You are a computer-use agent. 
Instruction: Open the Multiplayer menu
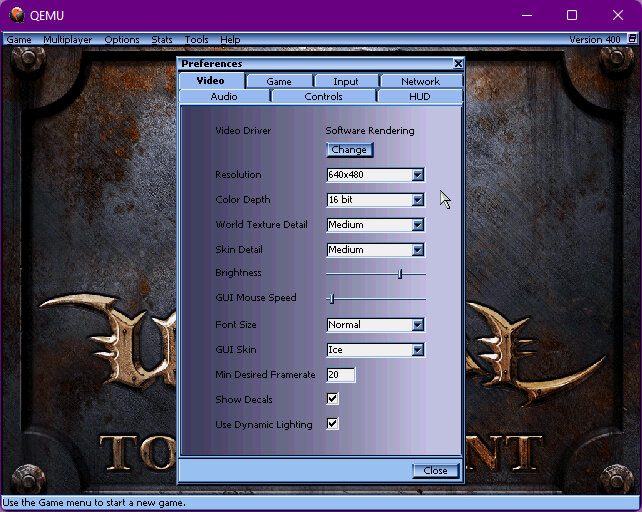[68, 40]
